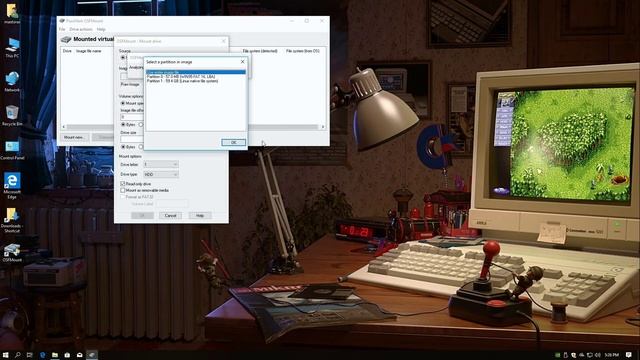Open the Action Center notification icon
The width and height of the screenshot is (640, 360).
coord(629,355)
